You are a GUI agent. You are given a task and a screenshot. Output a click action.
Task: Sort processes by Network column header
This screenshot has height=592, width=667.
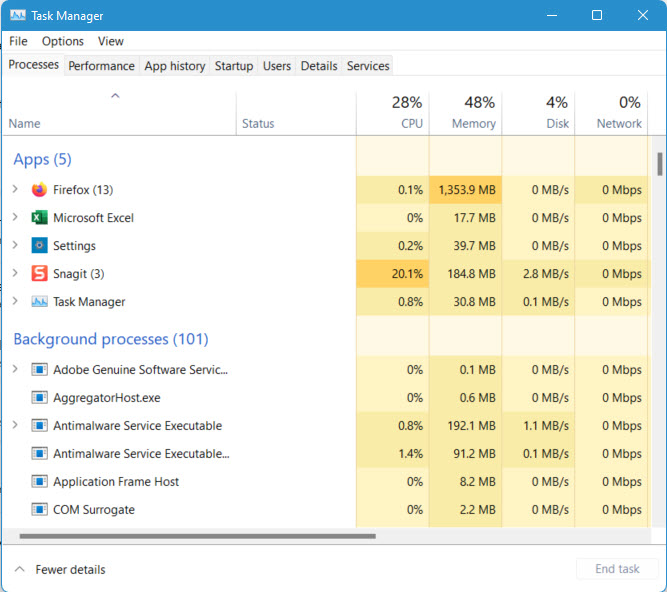point(611,113)
